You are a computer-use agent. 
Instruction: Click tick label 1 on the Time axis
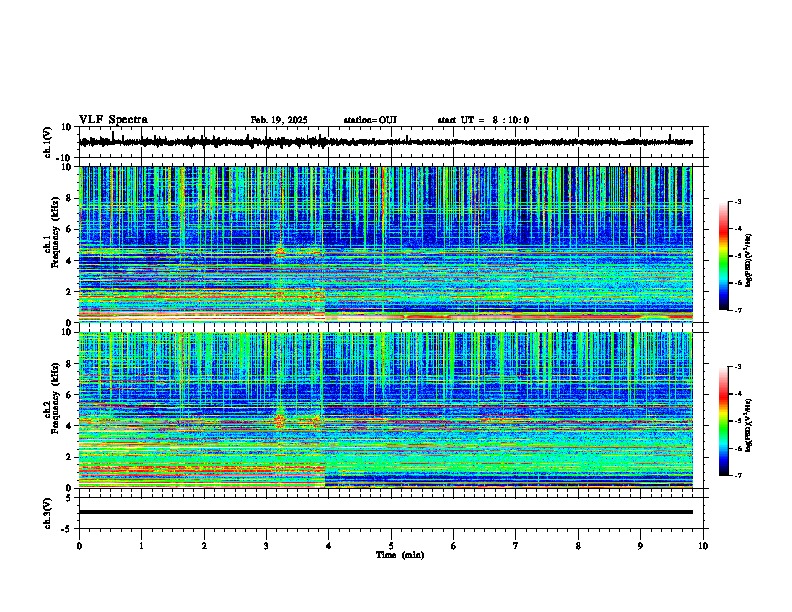point(141,546)
